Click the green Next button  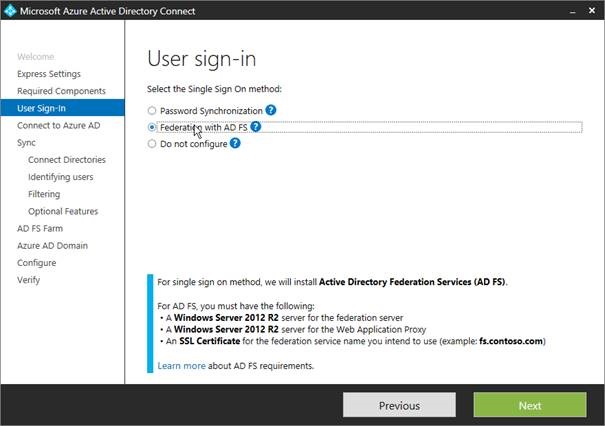[x=530, y=405]
